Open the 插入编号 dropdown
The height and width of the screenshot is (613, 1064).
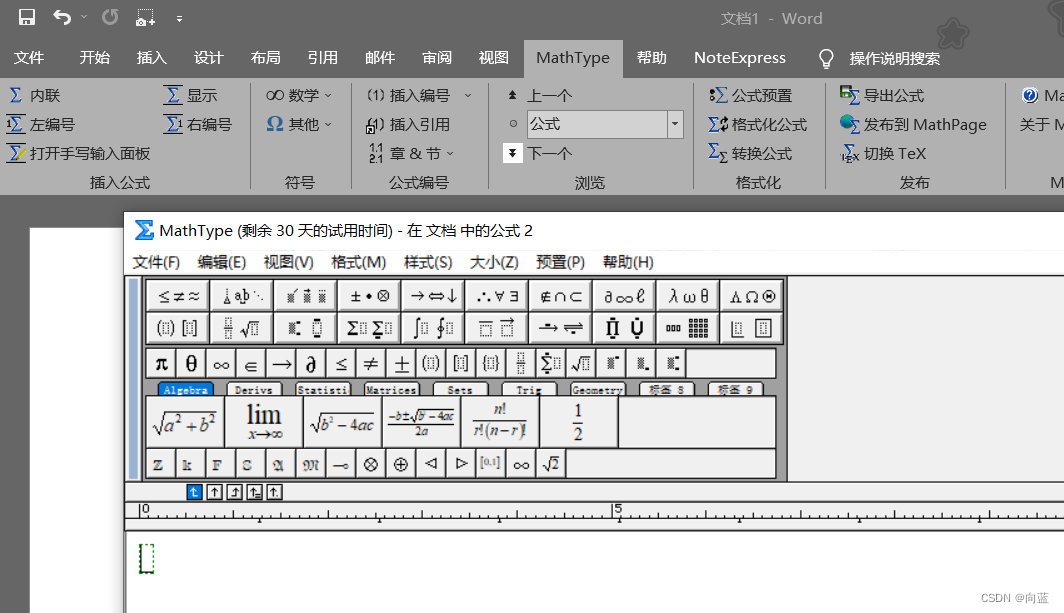pos(468,96)
